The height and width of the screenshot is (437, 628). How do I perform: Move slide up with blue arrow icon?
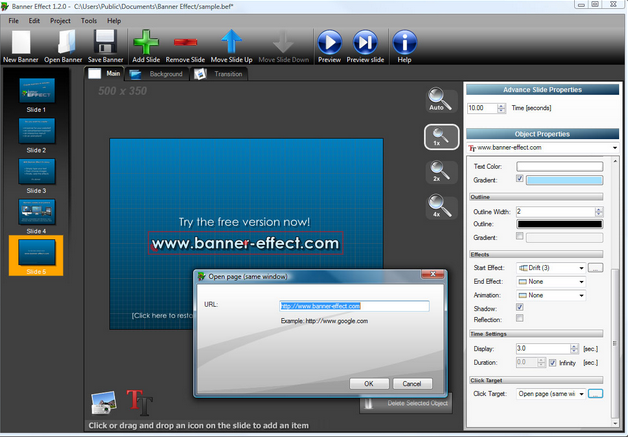click(231, 41)
